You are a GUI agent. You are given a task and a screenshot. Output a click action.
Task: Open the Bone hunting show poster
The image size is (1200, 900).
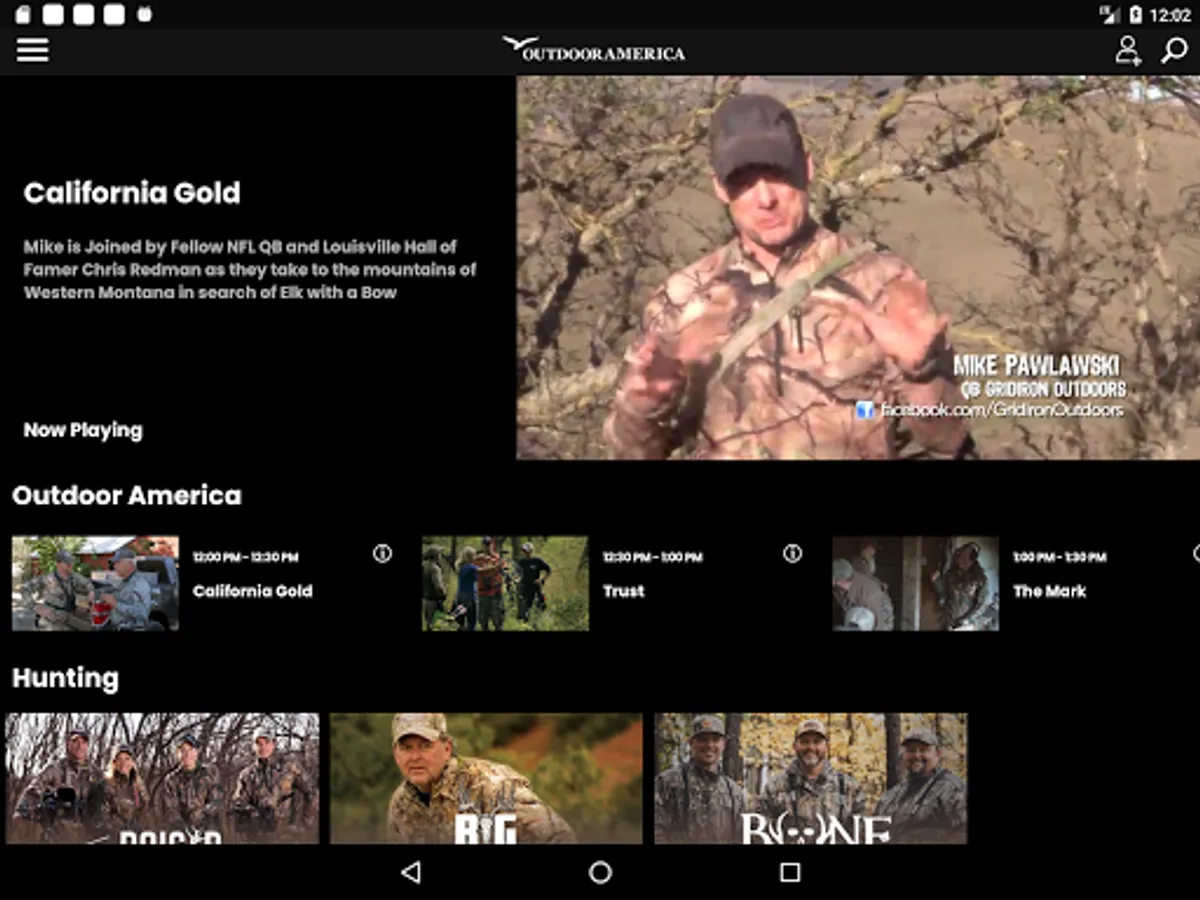tap(811, 778)
